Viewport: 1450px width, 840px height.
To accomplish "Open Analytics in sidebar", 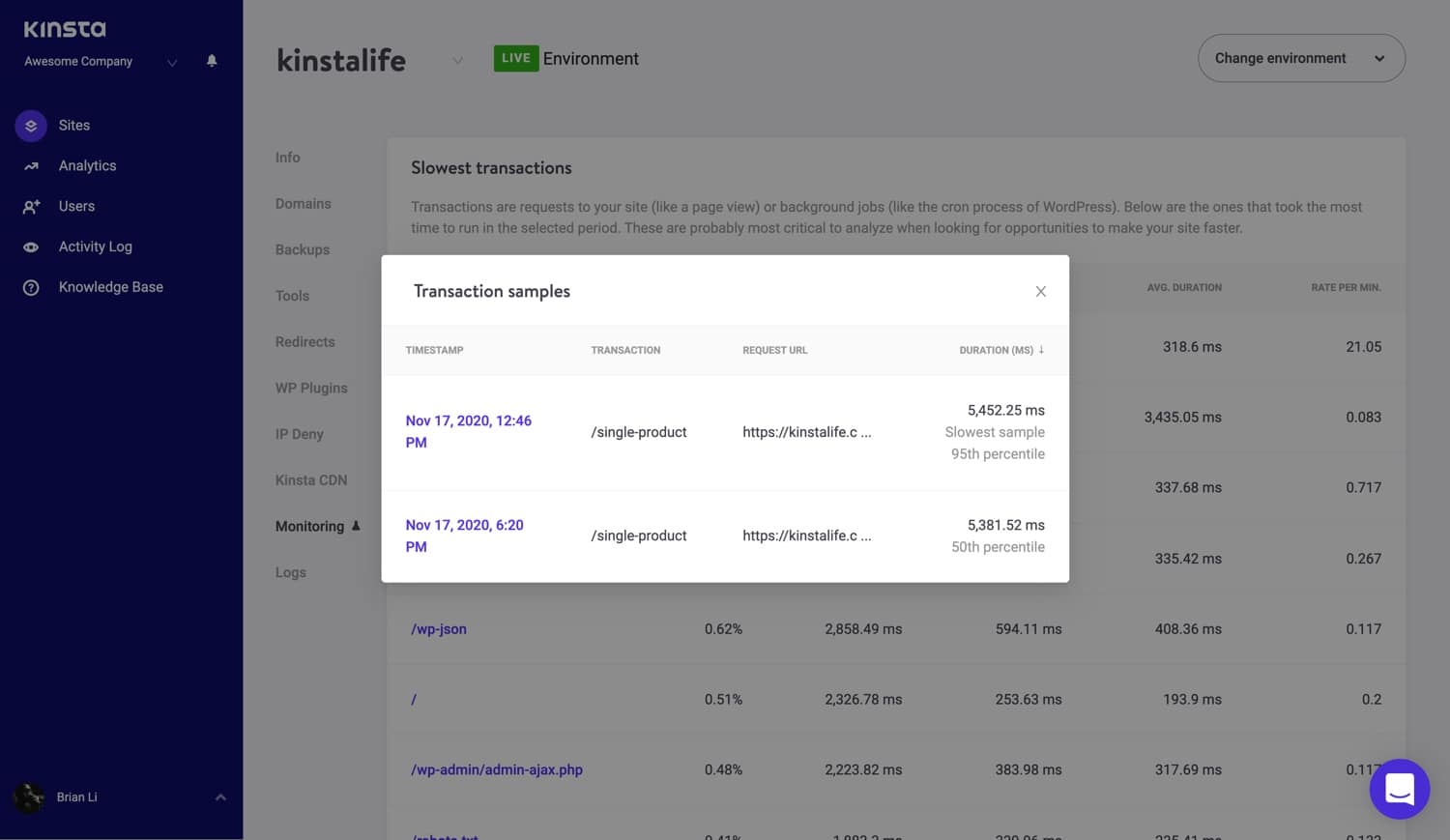I will (x=87, y=166).
